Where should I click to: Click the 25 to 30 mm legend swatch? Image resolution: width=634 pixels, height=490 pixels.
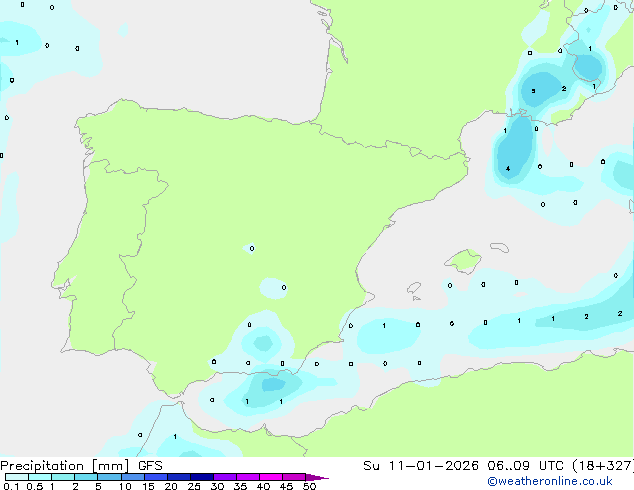coord(202,477)
